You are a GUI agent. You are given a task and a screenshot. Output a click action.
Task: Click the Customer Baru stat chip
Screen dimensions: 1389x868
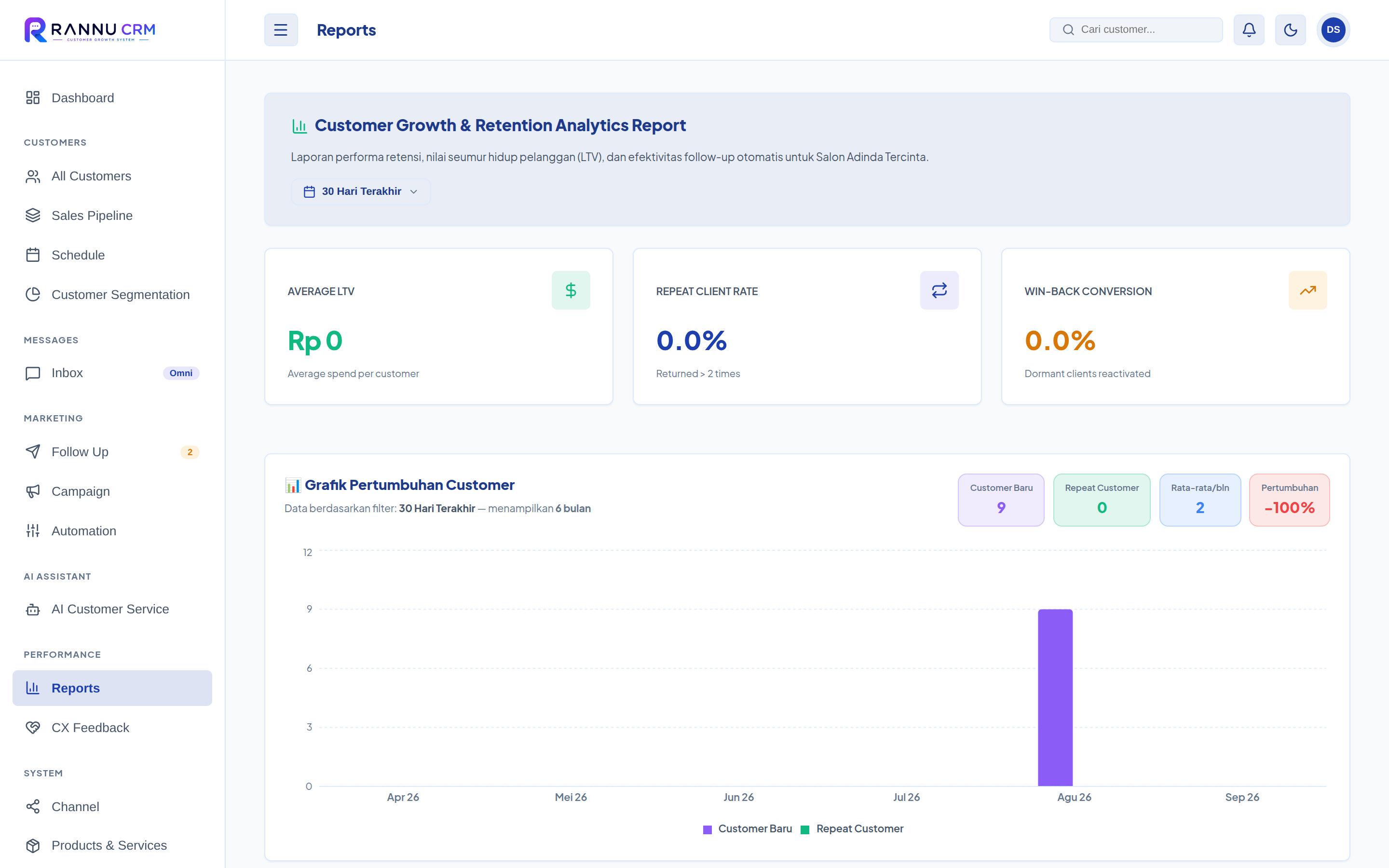1001,500
